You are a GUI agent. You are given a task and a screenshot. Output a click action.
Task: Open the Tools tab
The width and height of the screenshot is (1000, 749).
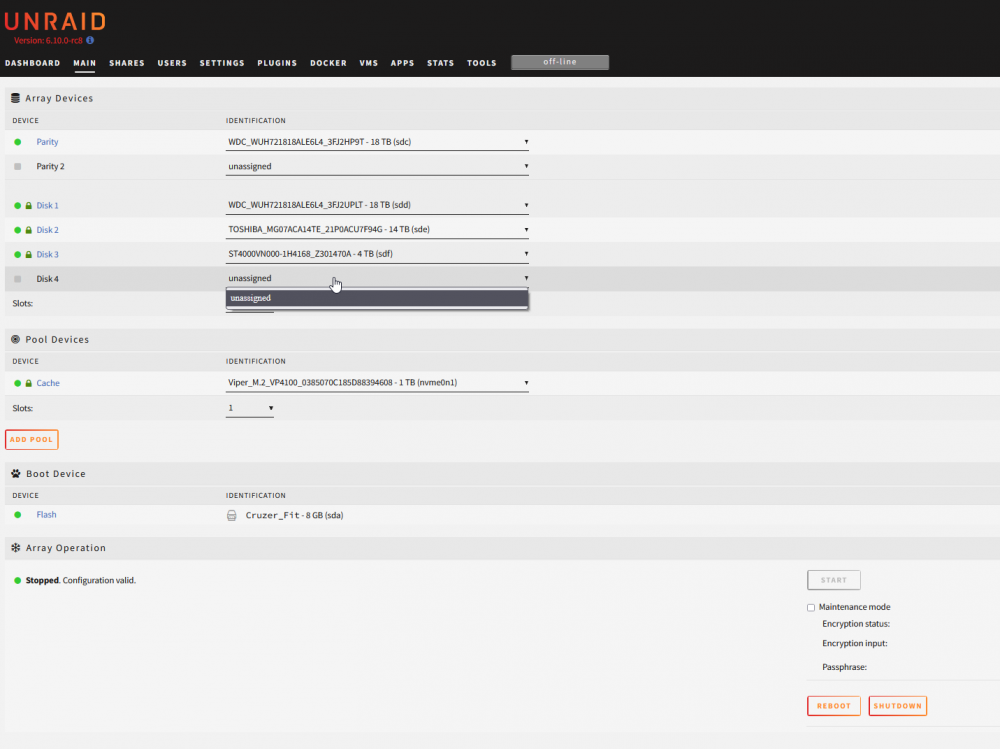[x=482, y=63]
